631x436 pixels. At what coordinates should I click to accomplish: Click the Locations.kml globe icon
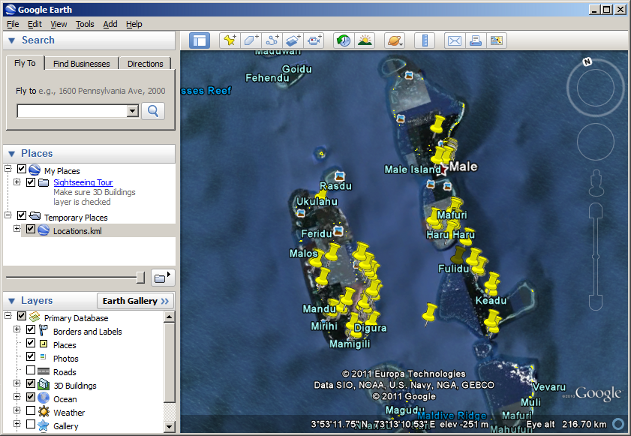43,230
